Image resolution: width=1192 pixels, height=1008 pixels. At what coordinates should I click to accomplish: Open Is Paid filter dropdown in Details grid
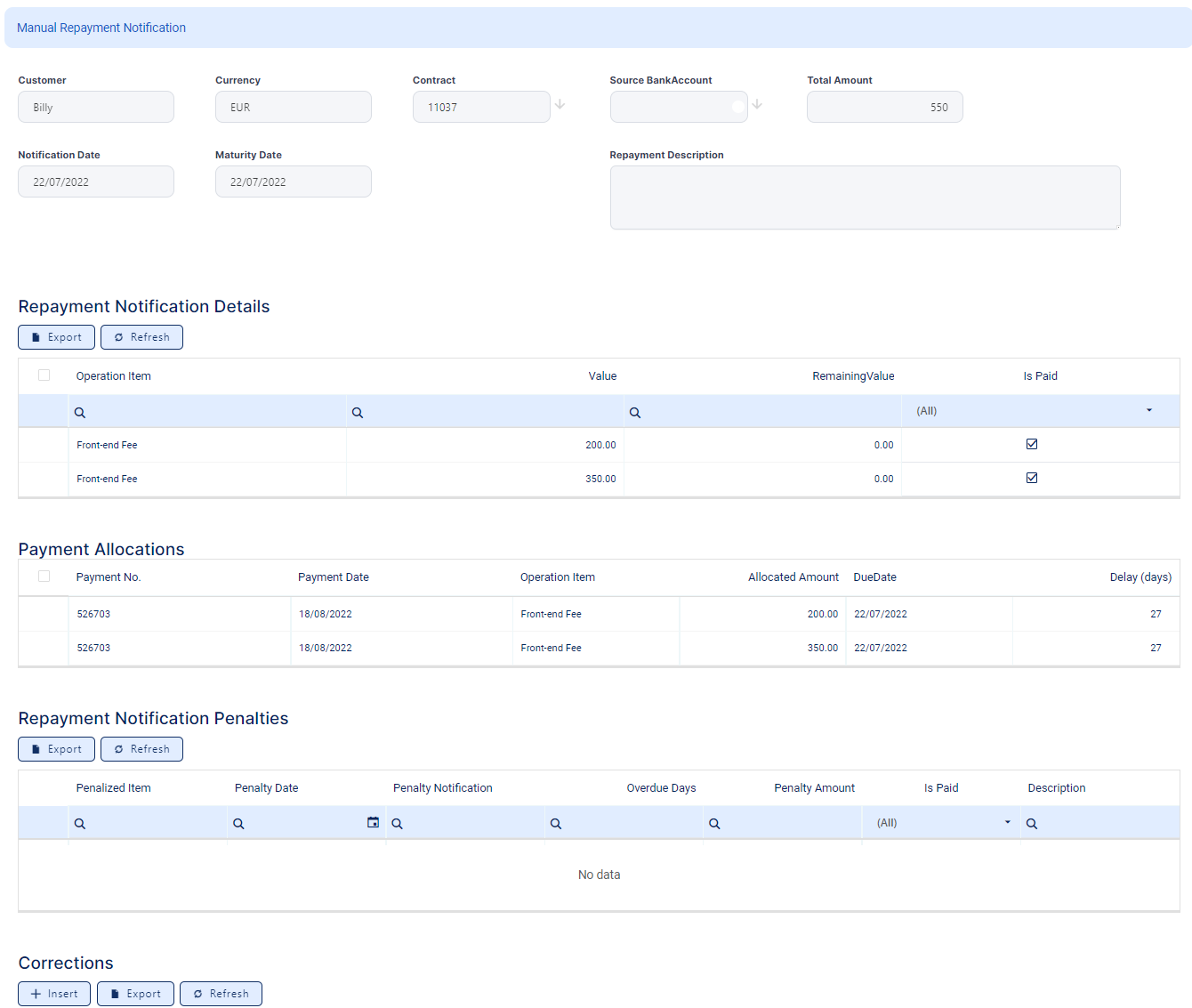1148,411
